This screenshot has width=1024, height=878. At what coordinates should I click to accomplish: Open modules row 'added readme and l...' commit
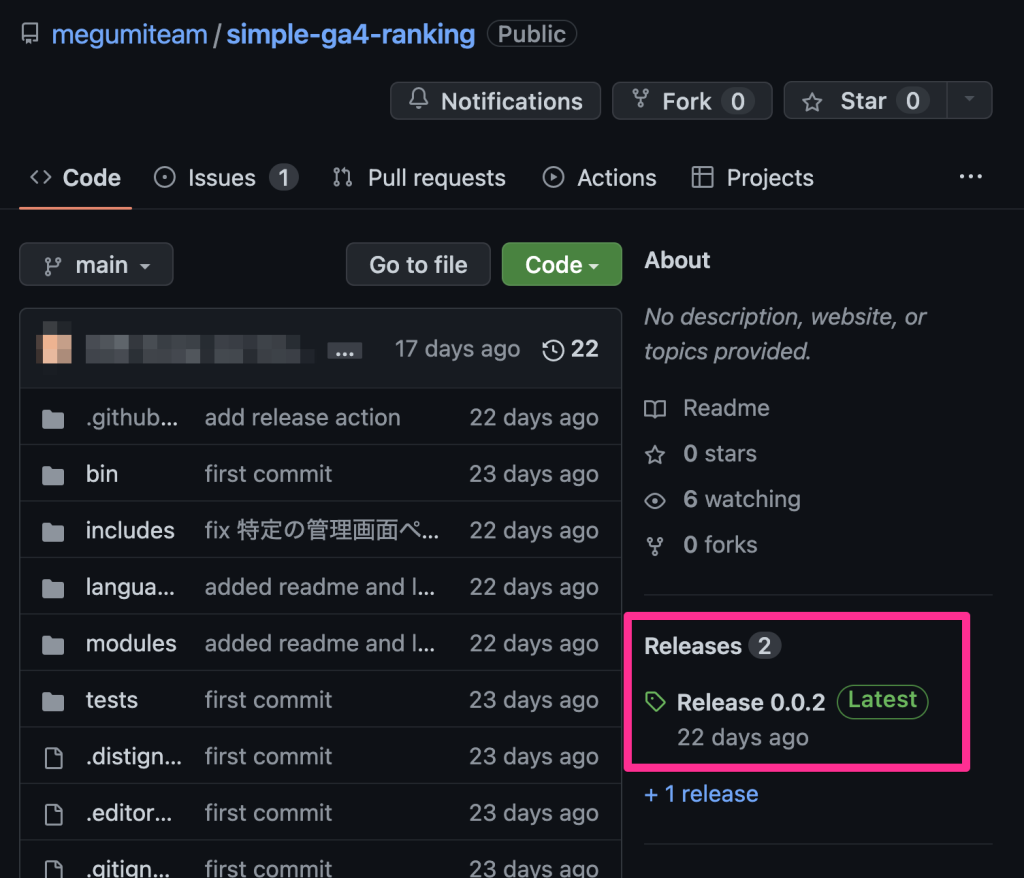[x=319, y=643]
